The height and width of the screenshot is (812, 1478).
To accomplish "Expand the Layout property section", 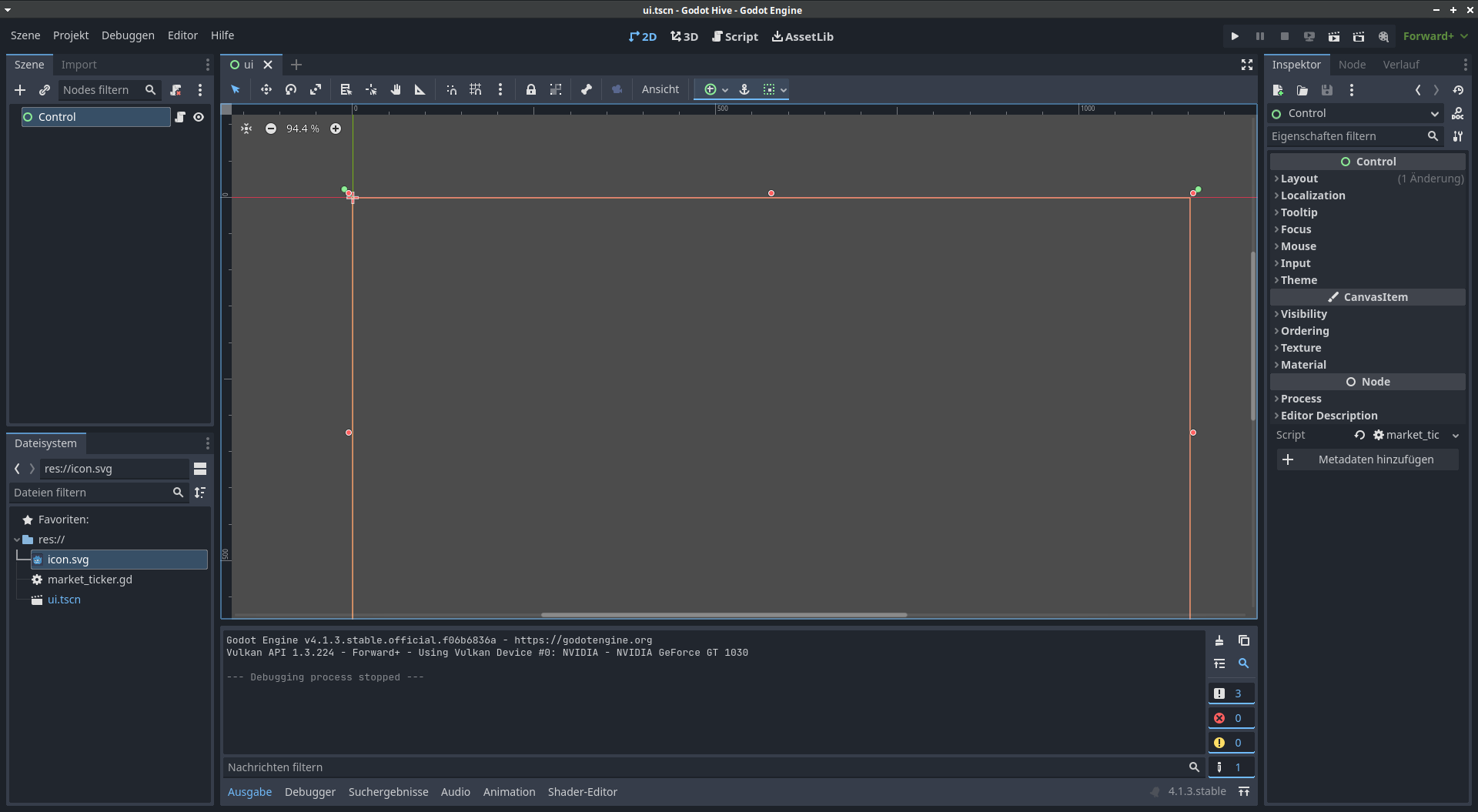I will pyautogui.click(x=1368, y=179).
